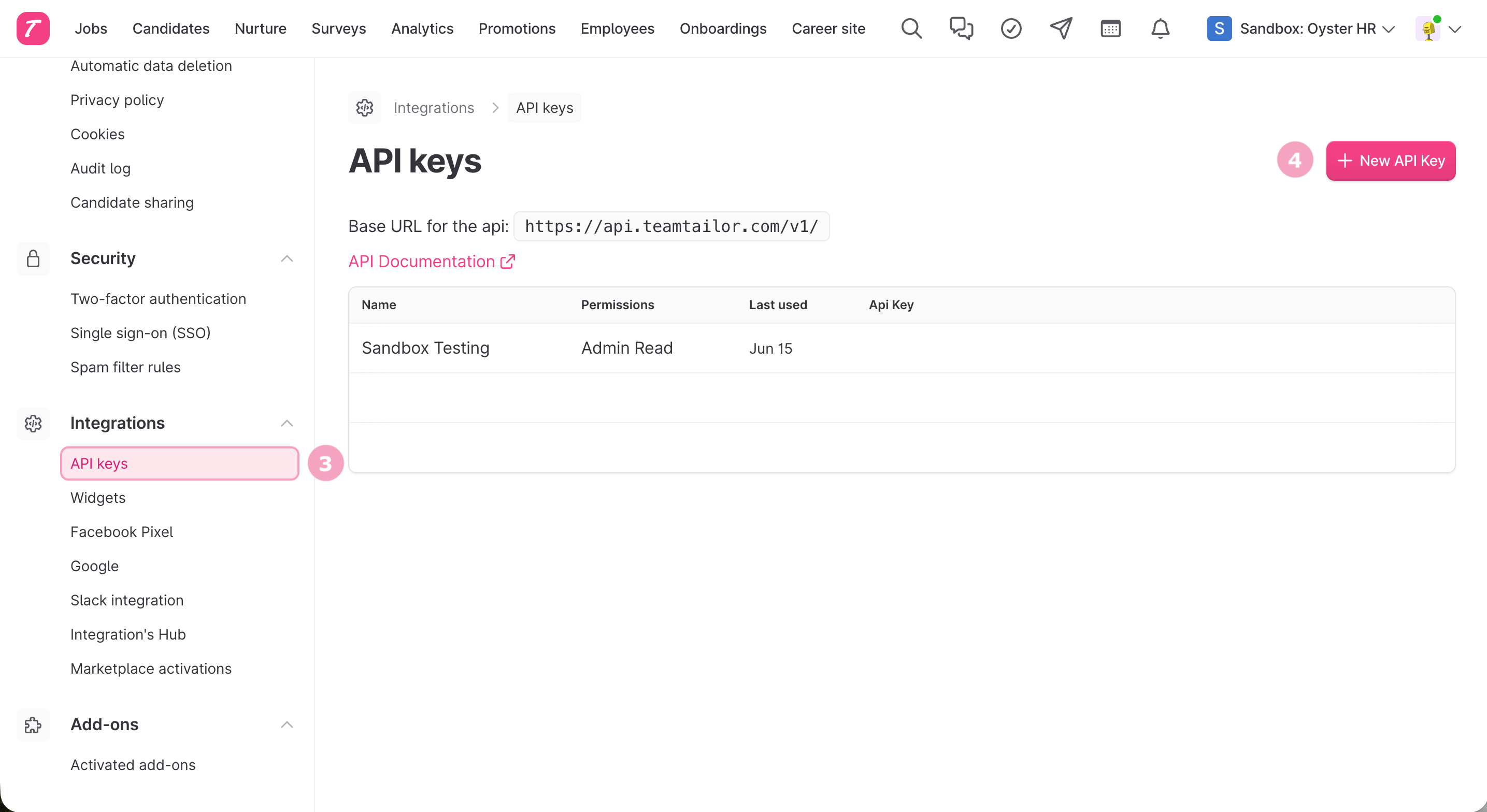Open the search magnifier icon
This screenshot has width=1487, height=812.
coord(911,28)
